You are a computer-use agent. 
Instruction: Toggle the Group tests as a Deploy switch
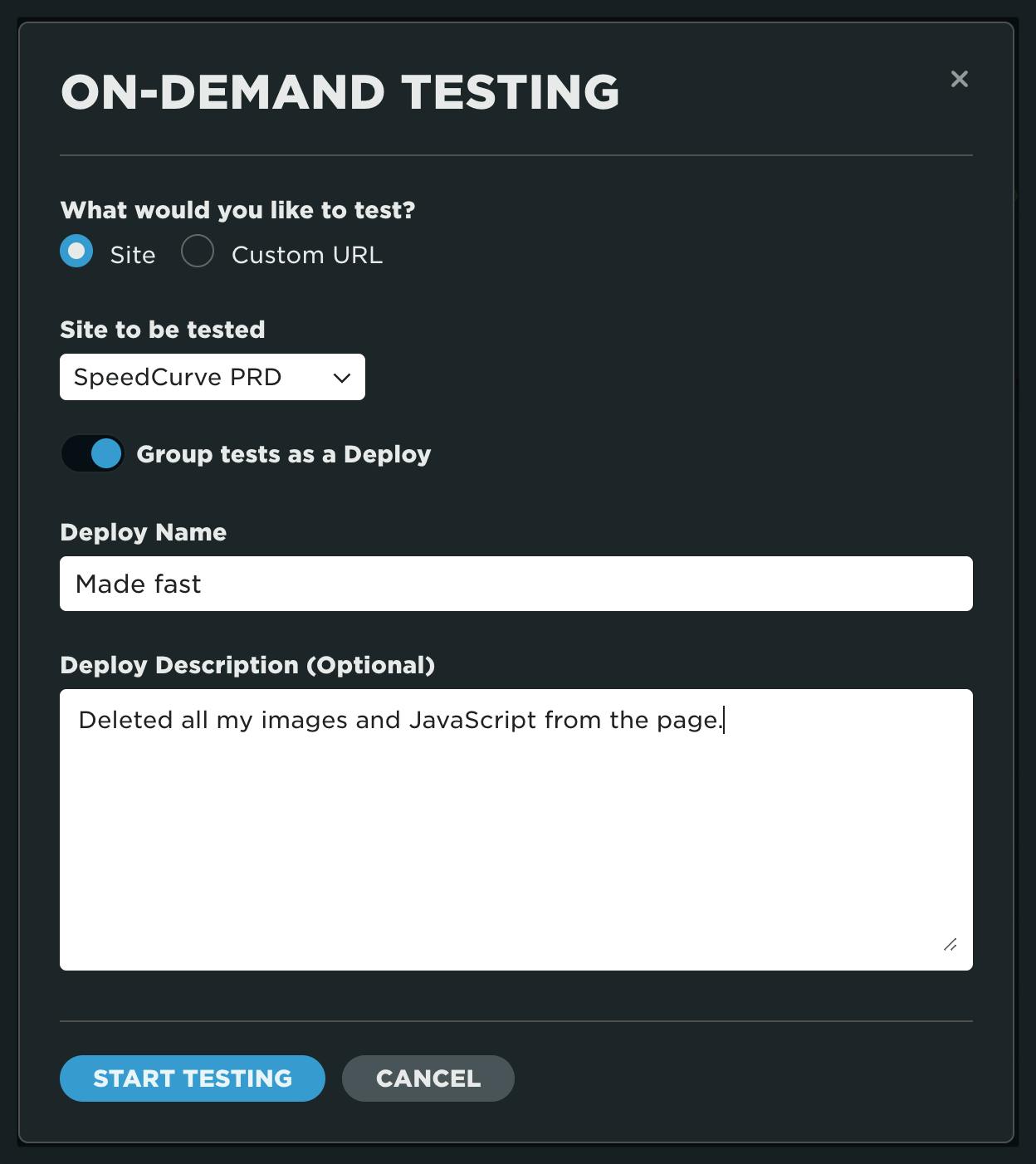pyautogui.click(x=93, y=454)
